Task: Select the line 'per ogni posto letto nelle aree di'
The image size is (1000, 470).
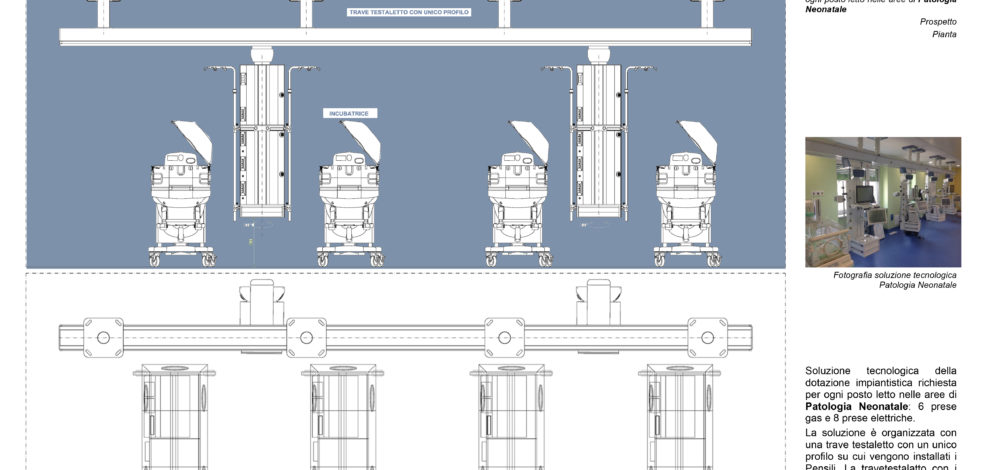Action: 881,395
